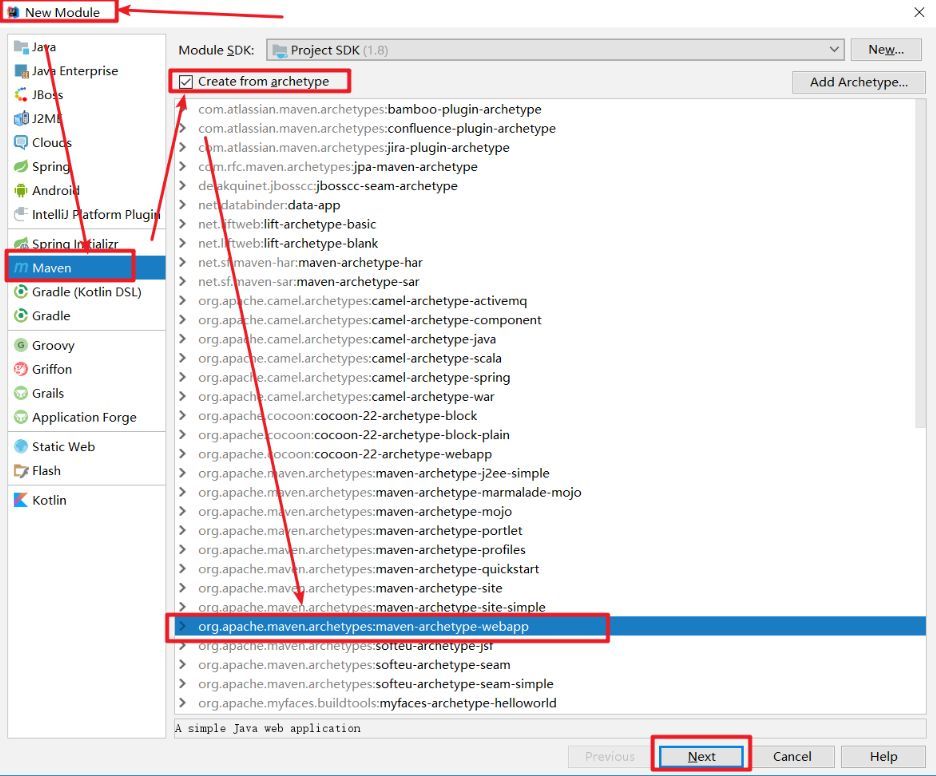The height and width of the screenshot is (776, 936).
Task: Select the Application Forge icon
Action: 21,417
